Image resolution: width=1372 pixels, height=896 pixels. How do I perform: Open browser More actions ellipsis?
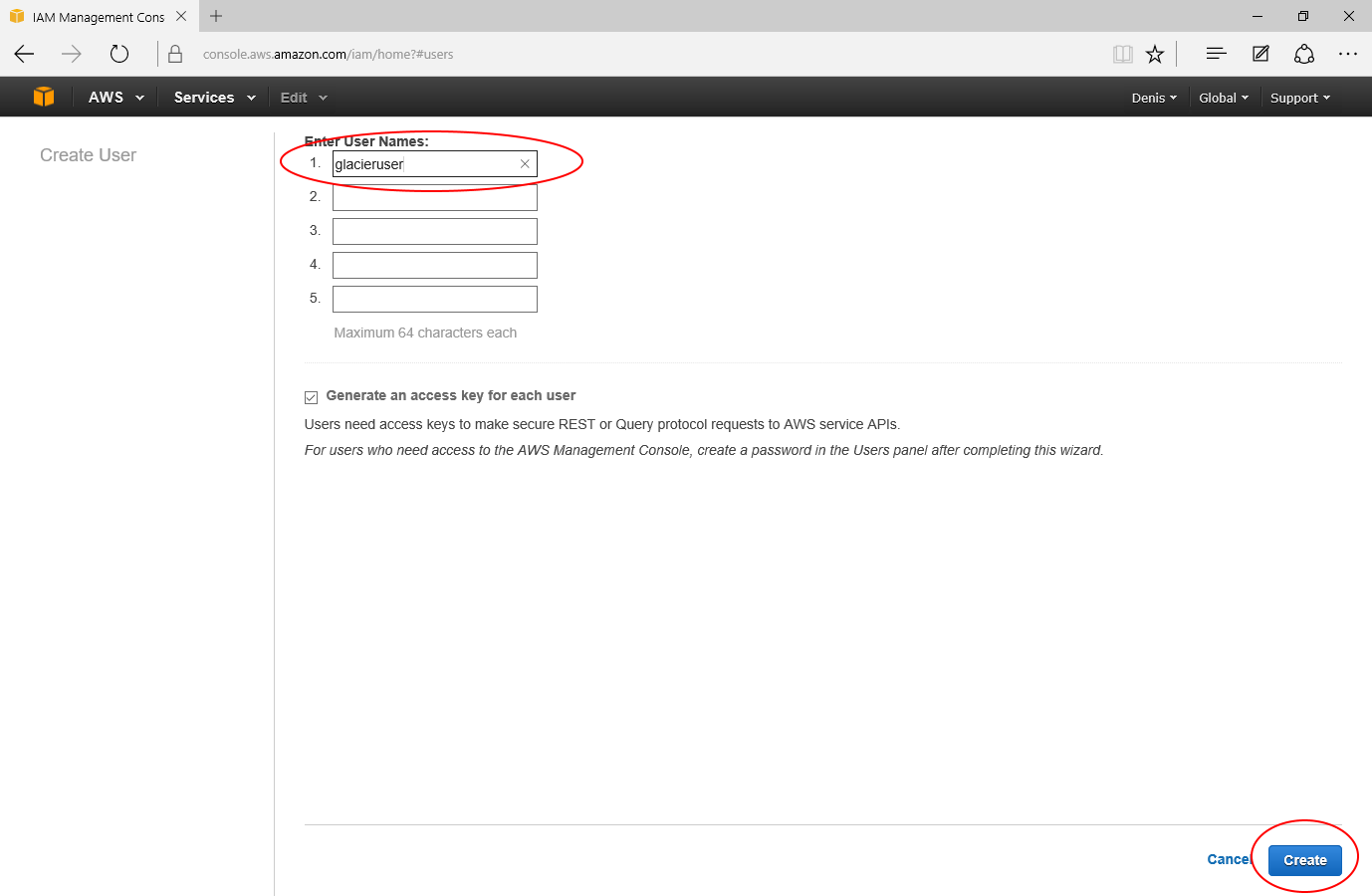(x=1348, y=54)
